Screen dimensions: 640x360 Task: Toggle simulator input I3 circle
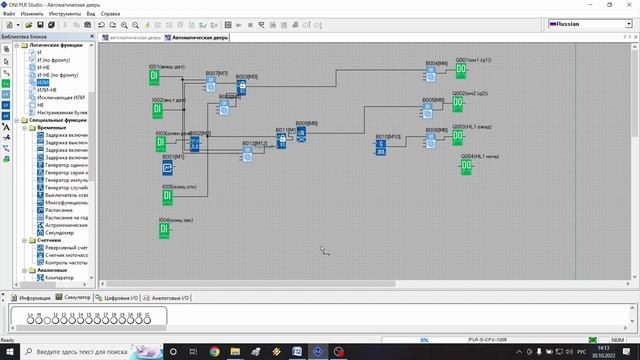point(72,320)
